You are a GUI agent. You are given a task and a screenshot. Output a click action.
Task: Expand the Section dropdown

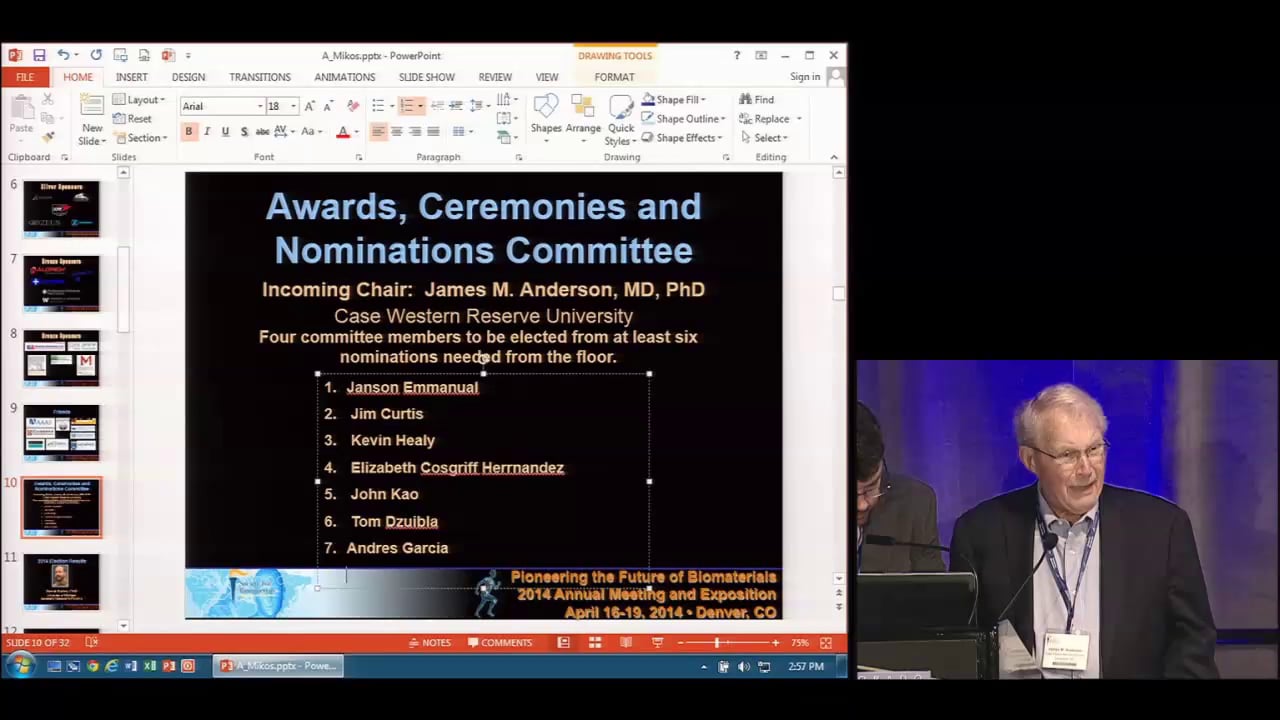pyautogui.click(x=140, y=138)
